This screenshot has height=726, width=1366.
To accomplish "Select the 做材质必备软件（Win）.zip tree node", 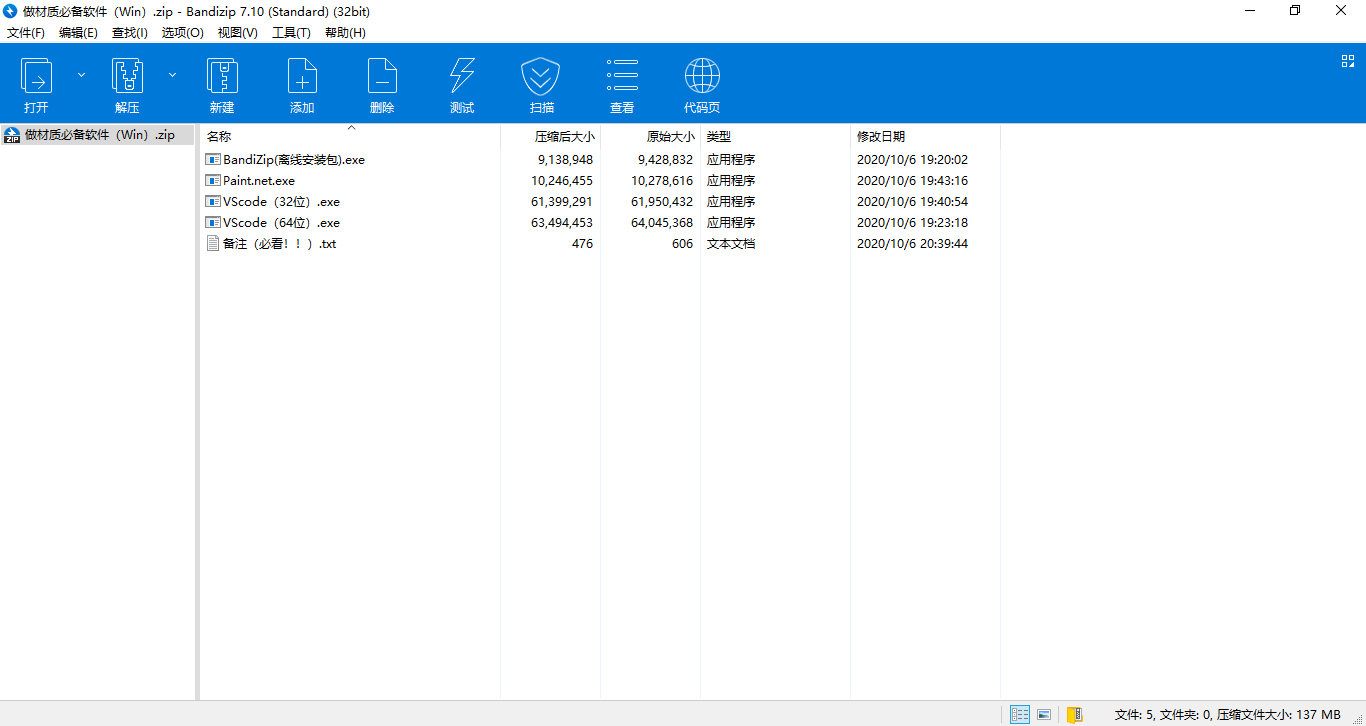I will click(x=97, y=135).
